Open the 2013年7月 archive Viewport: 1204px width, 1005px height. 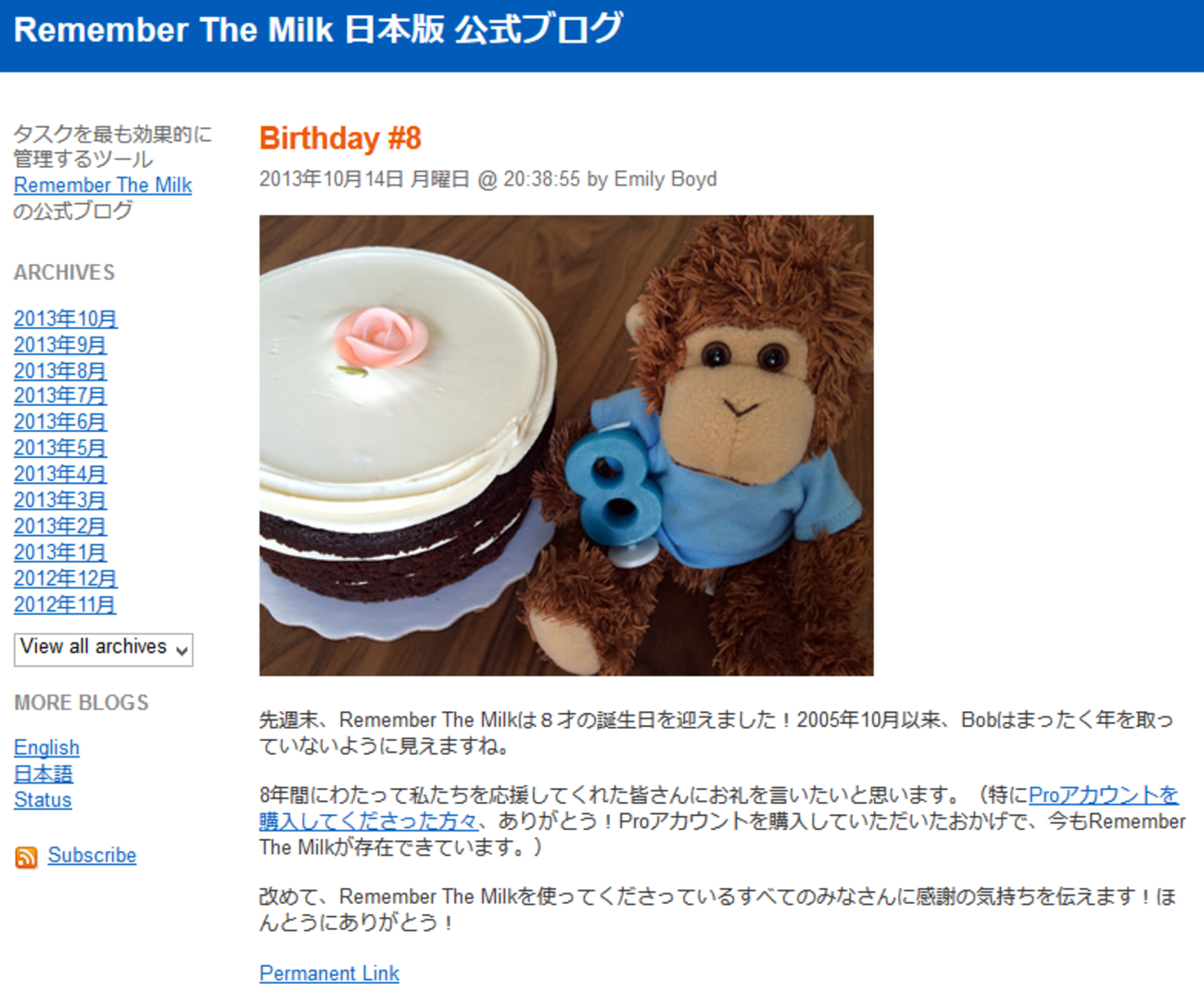click(x=60, y=396)
